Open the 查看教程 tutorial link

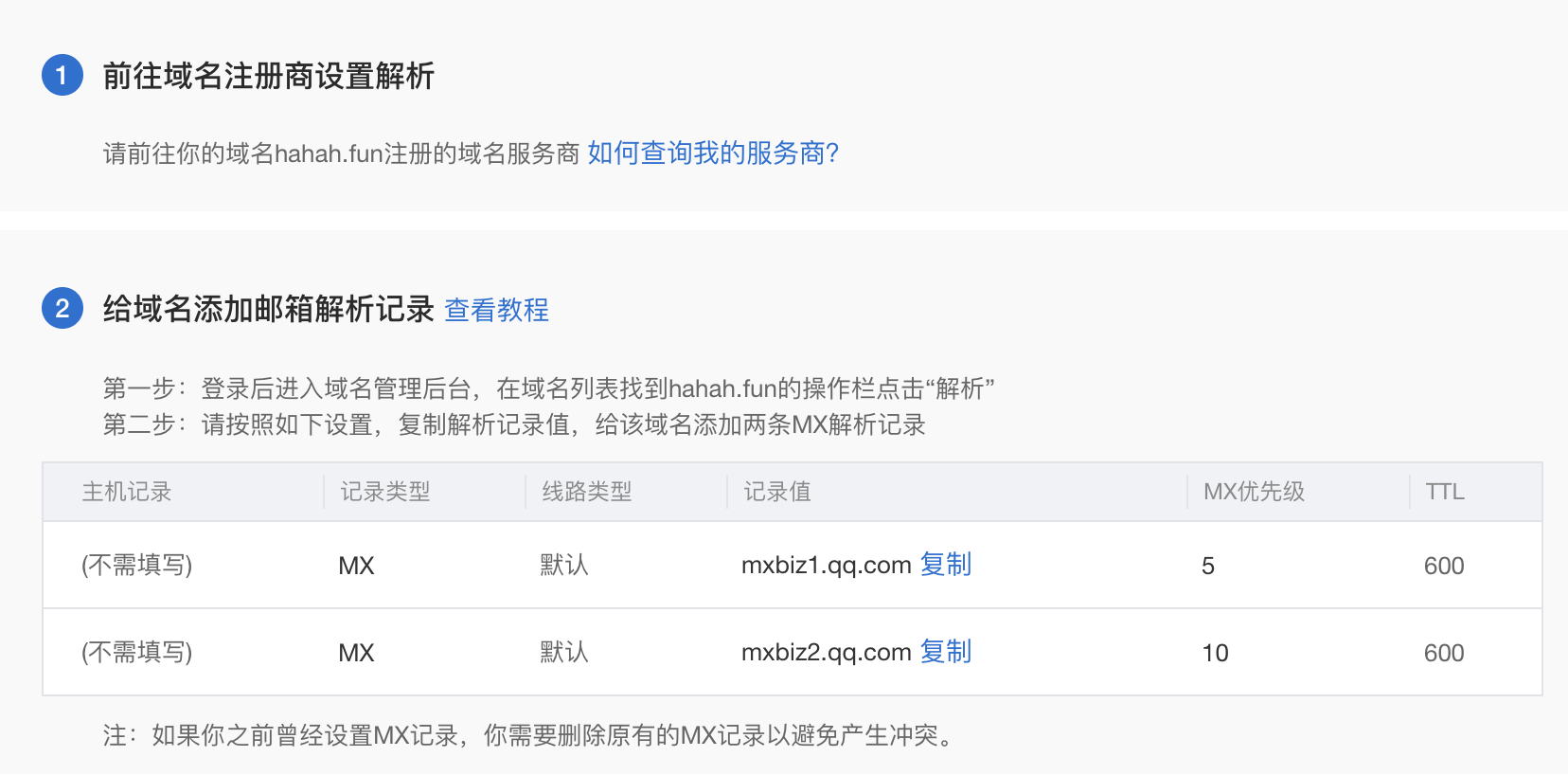pyautogui.click(x=497, y=310)
